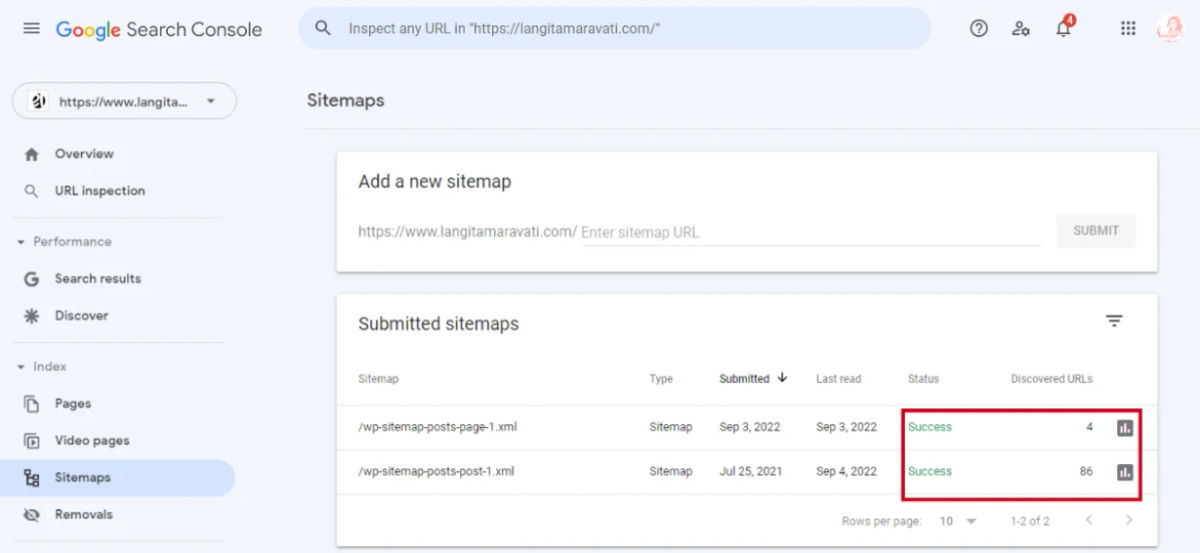Open user settings people icon
Screen dimensions: 1200x553
(1021, 29)
